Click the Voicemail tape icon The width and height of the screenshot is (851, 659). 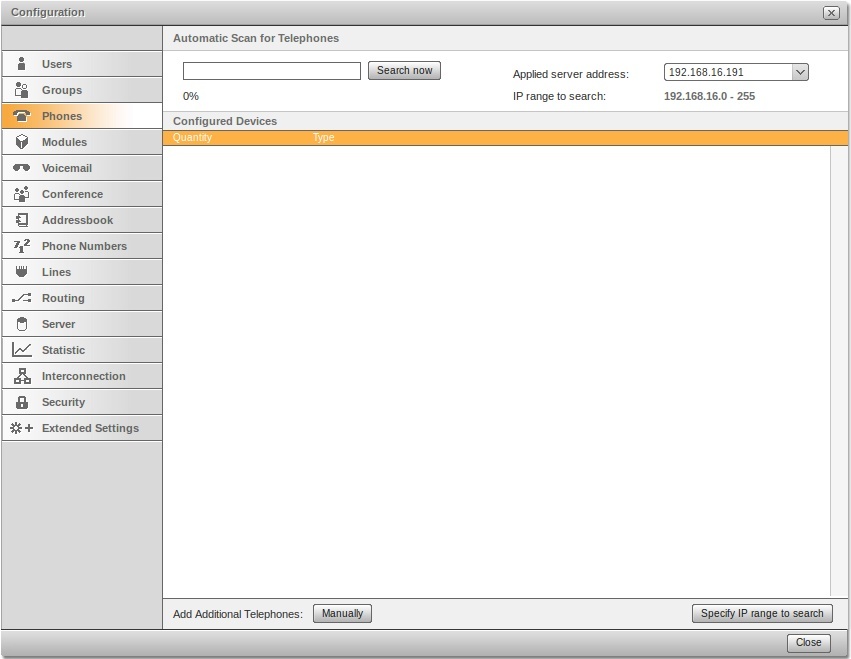point(22,168)
